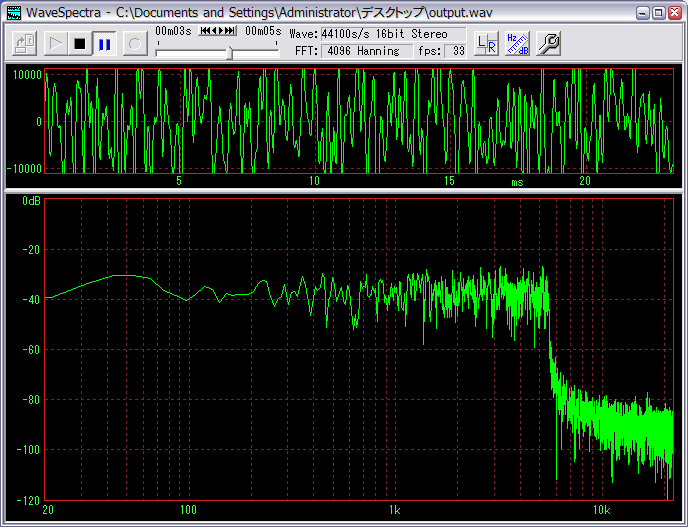
Task: Click the ms unit label under waveform
Action: (517, 182)
